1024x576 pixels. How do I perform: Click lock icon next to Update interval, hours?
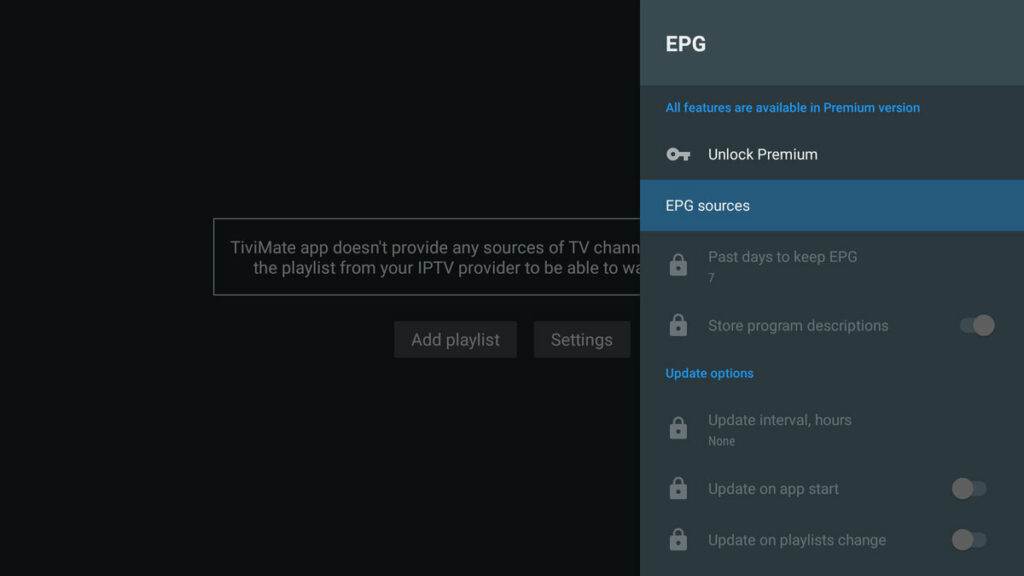coord(678,429)
